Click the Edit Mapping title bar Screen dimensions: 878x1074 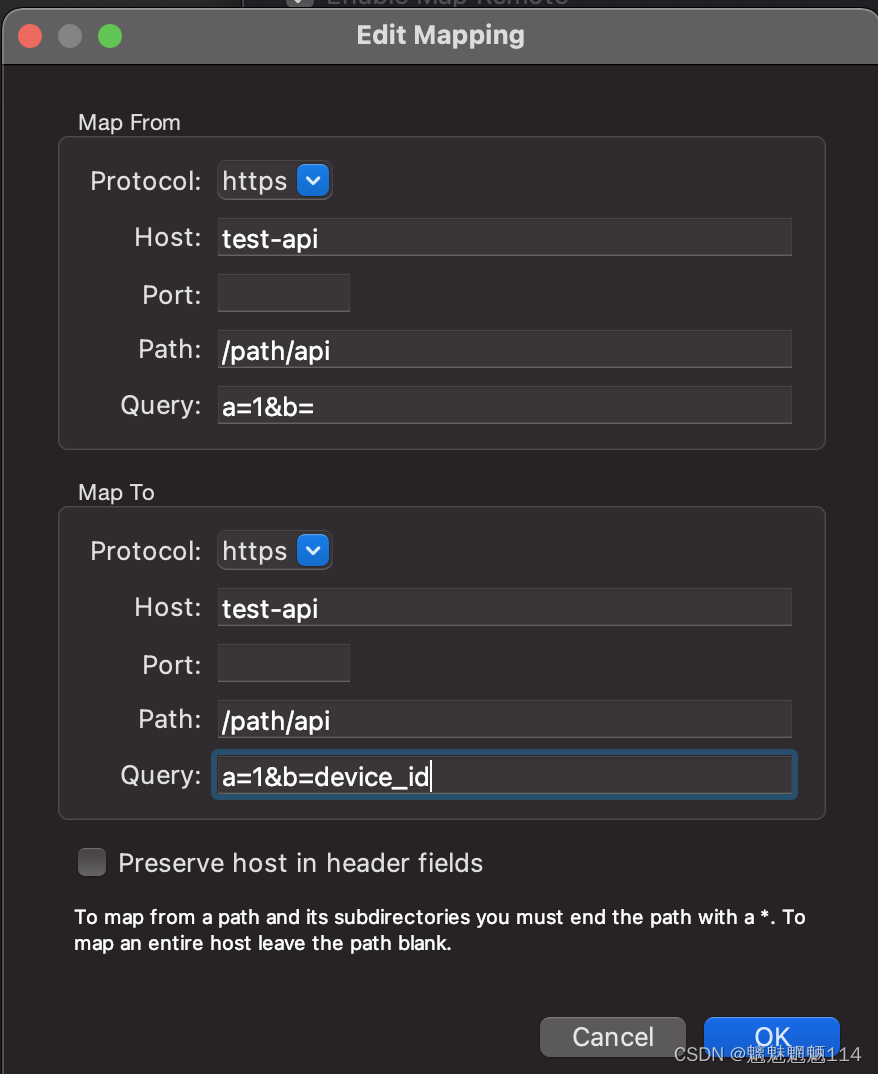(x=440, y=35)
